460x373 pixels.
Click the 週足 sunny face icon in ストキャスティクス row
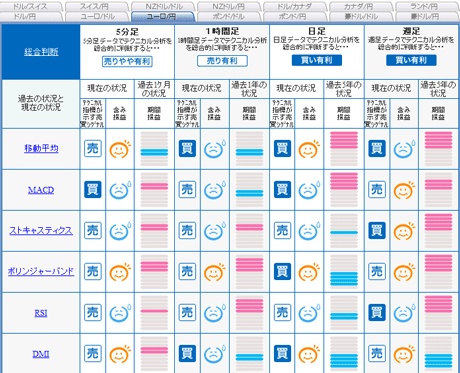point(404,231)
